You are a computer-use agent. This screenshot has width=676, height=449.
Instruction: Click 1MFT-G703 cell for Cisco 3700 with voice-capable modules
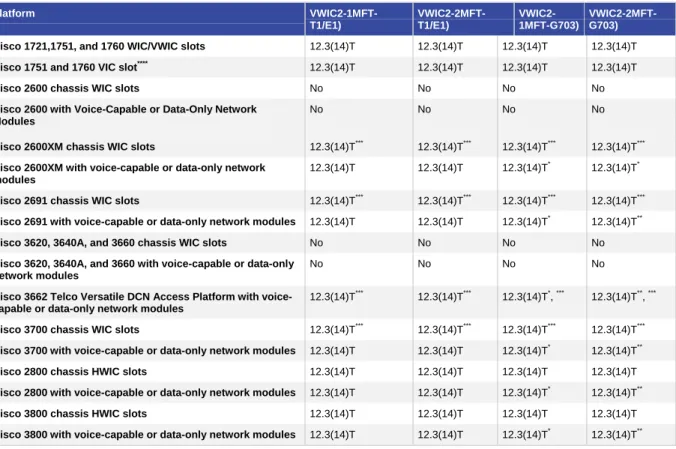[526, 350]
